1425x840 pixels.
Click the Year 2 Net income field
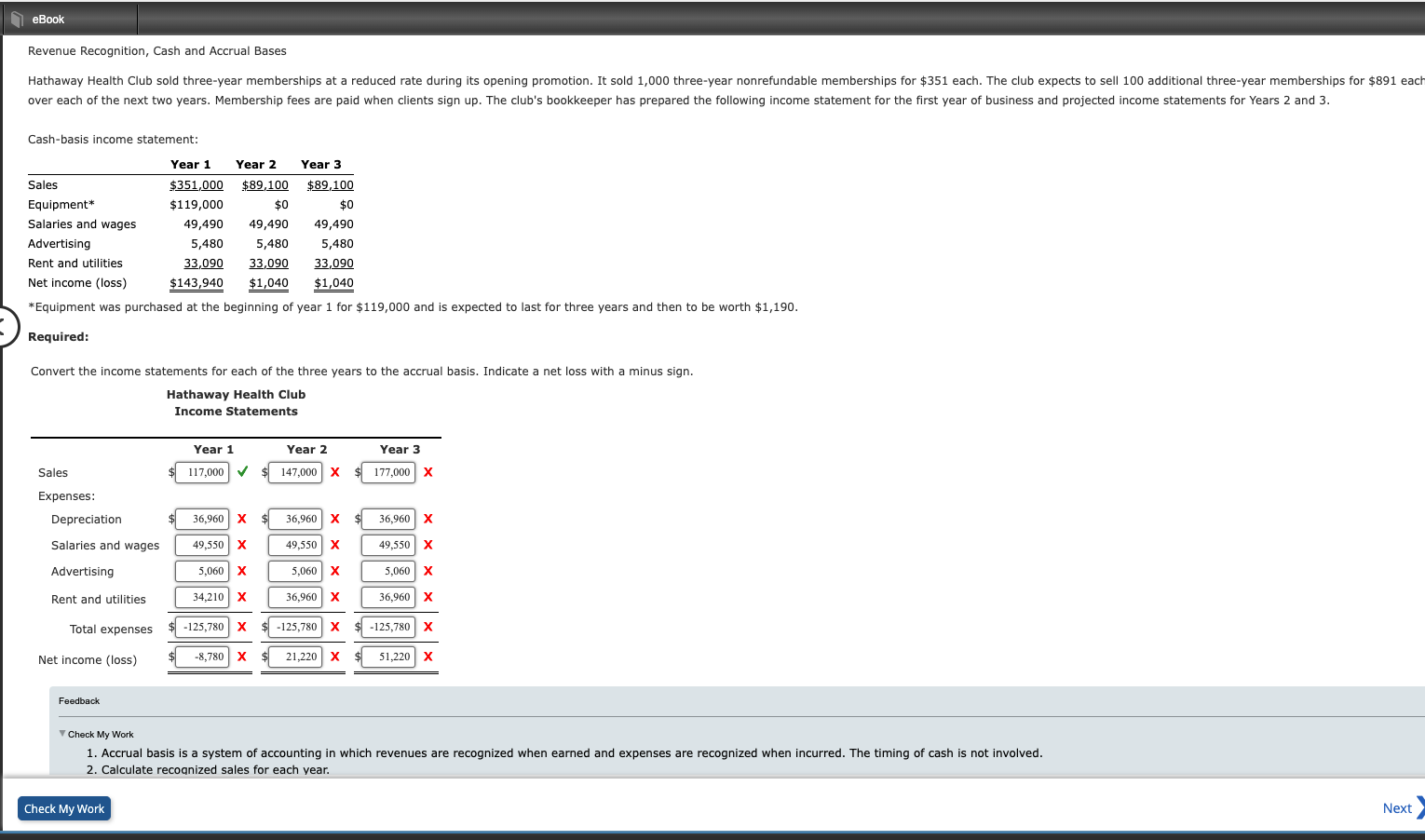(295, 657)
